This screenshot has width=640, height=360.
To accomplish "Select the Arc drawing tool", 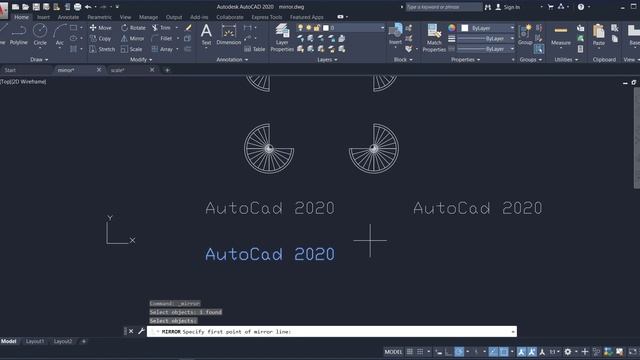I will (60, 35).
